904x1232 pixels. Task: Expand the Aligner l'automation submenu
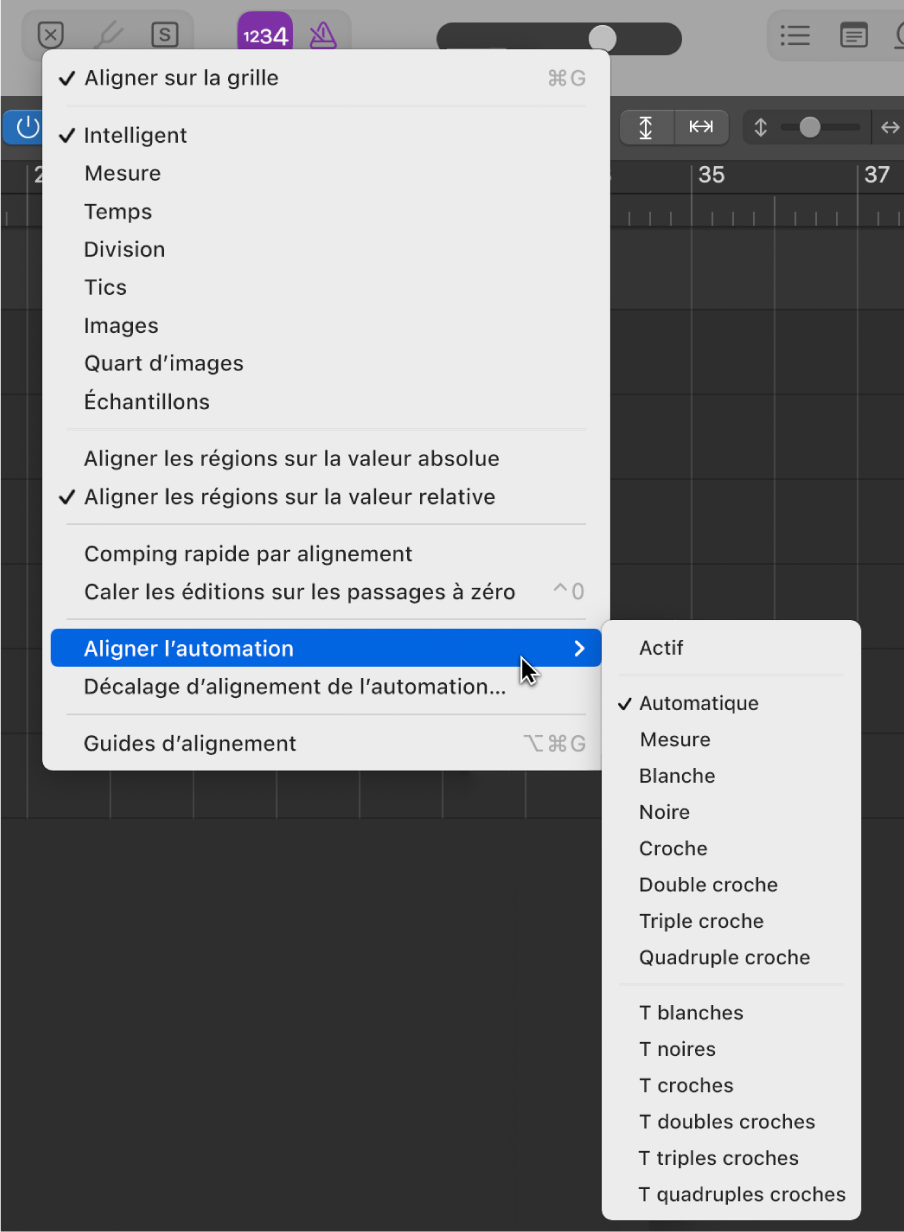point(189,648)
